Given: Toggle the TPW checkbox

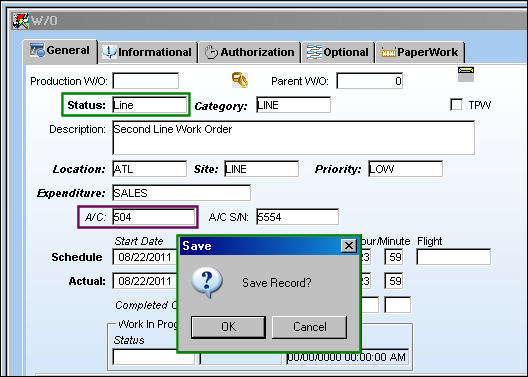Looking at the screenshot, I should click(x=456, y=105).
